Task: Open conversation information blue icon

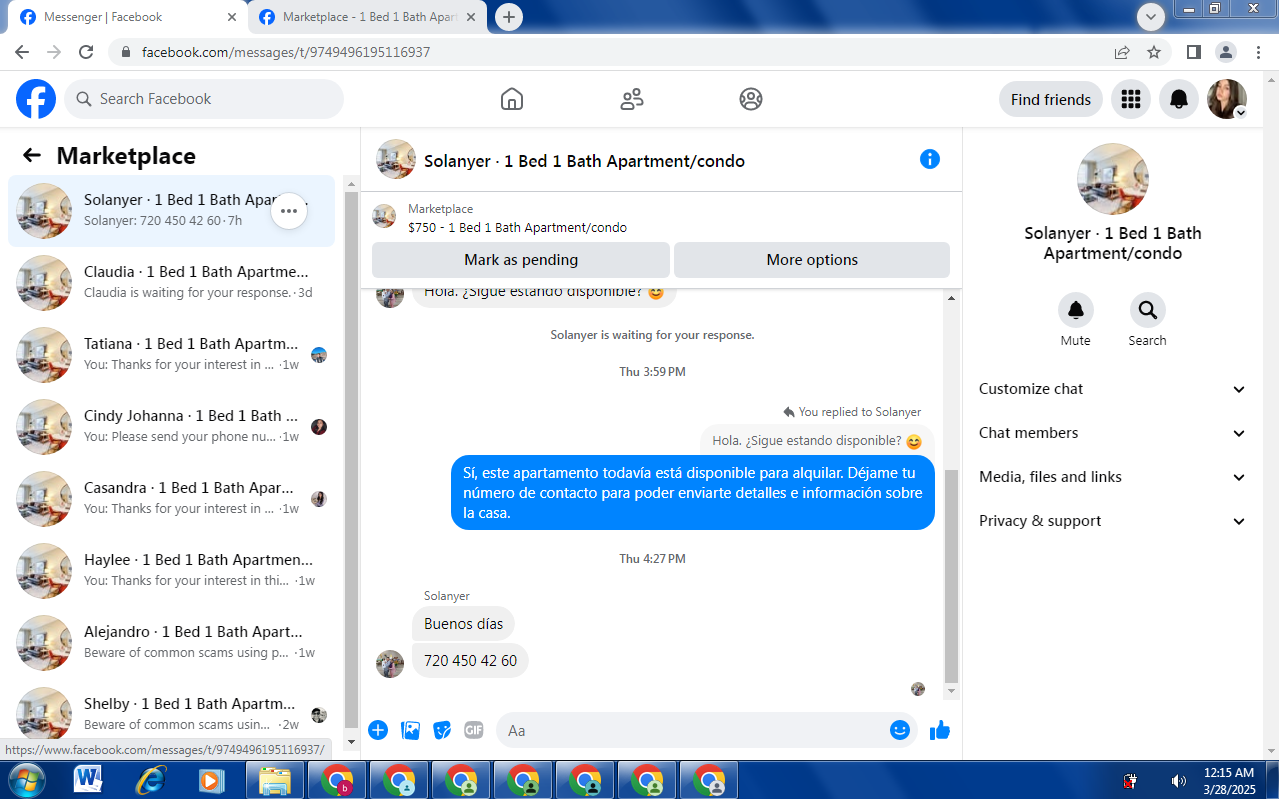Action: pos(930,159)
